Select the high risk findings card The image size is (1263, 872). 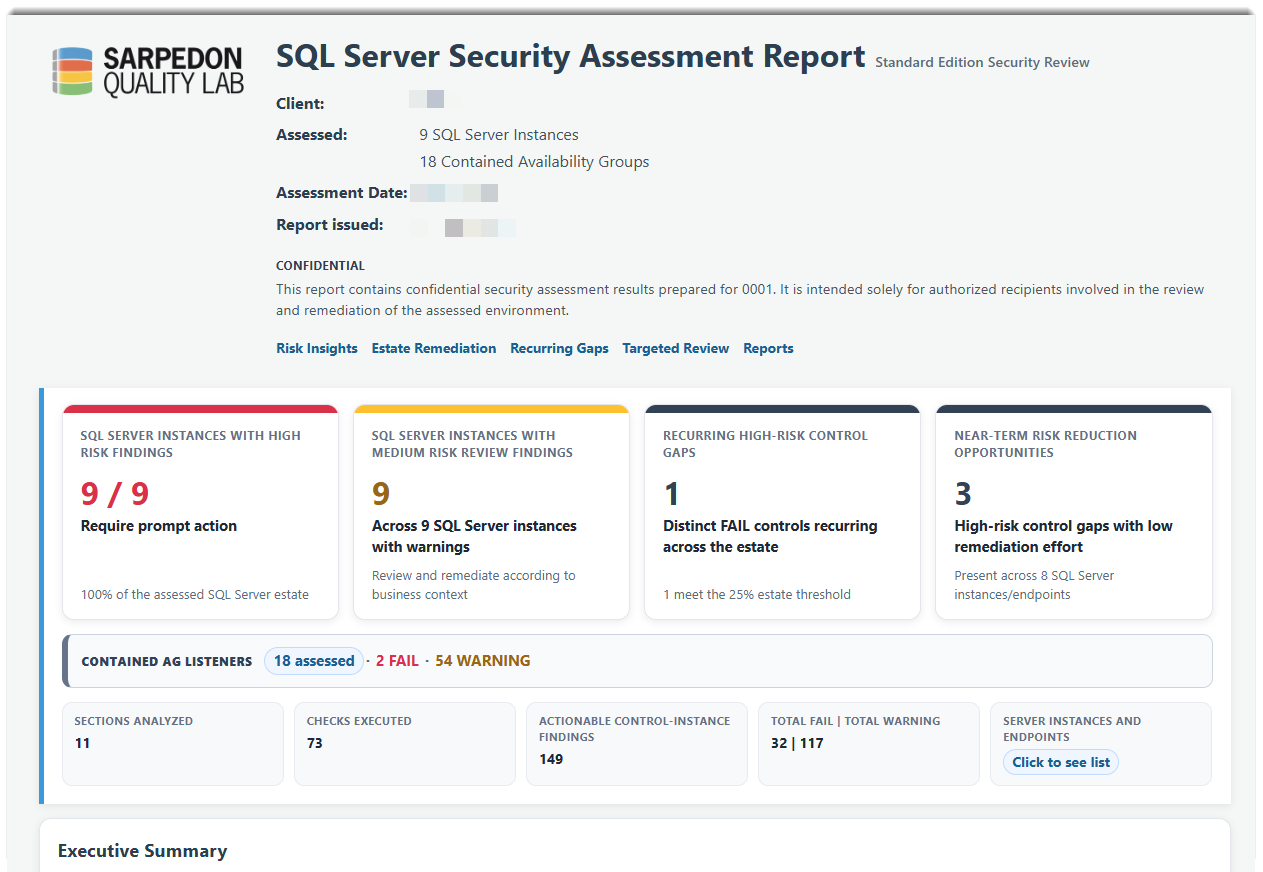(200, 512)
